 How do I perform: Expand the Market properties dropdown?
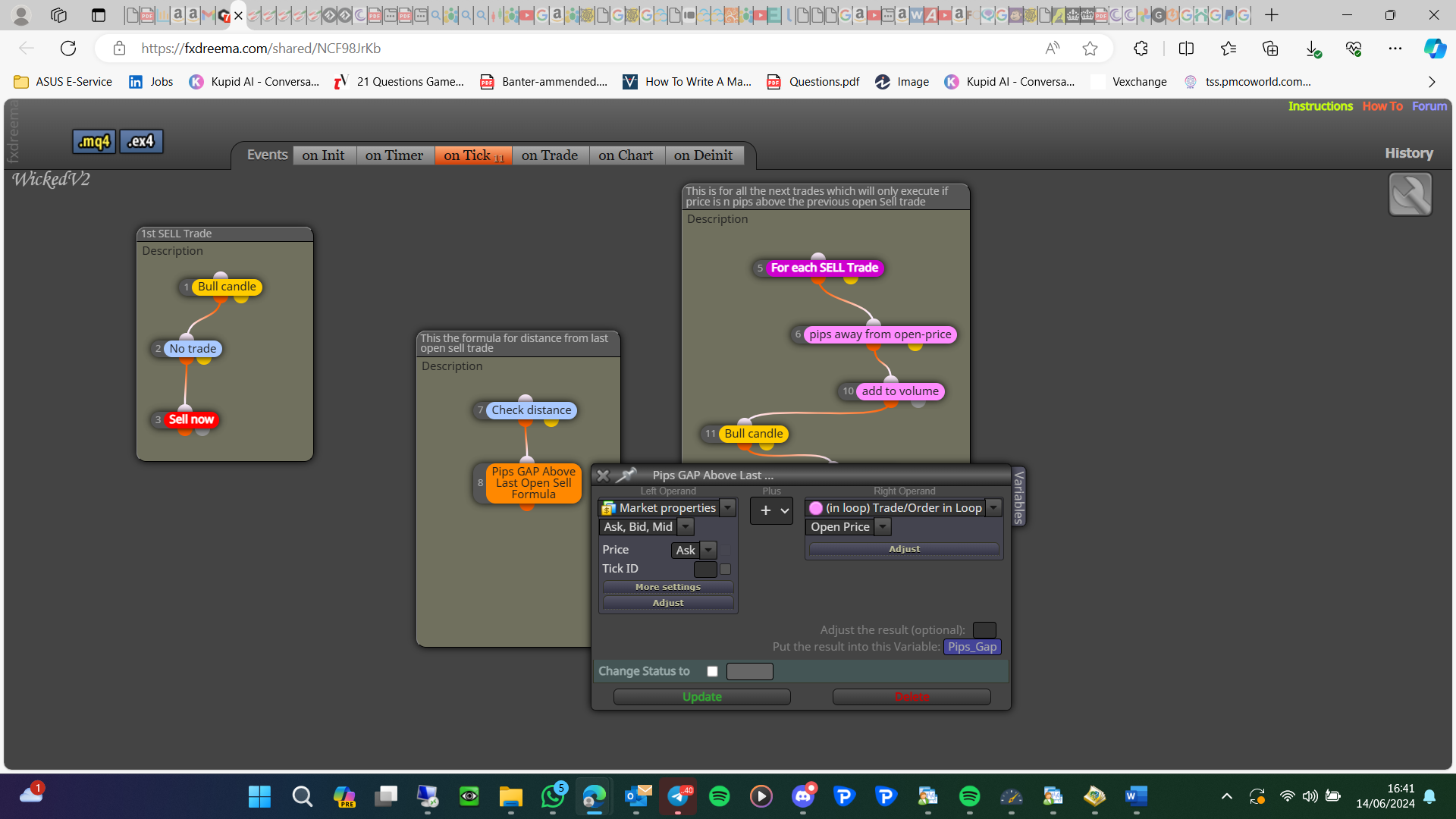coord(727,507)
